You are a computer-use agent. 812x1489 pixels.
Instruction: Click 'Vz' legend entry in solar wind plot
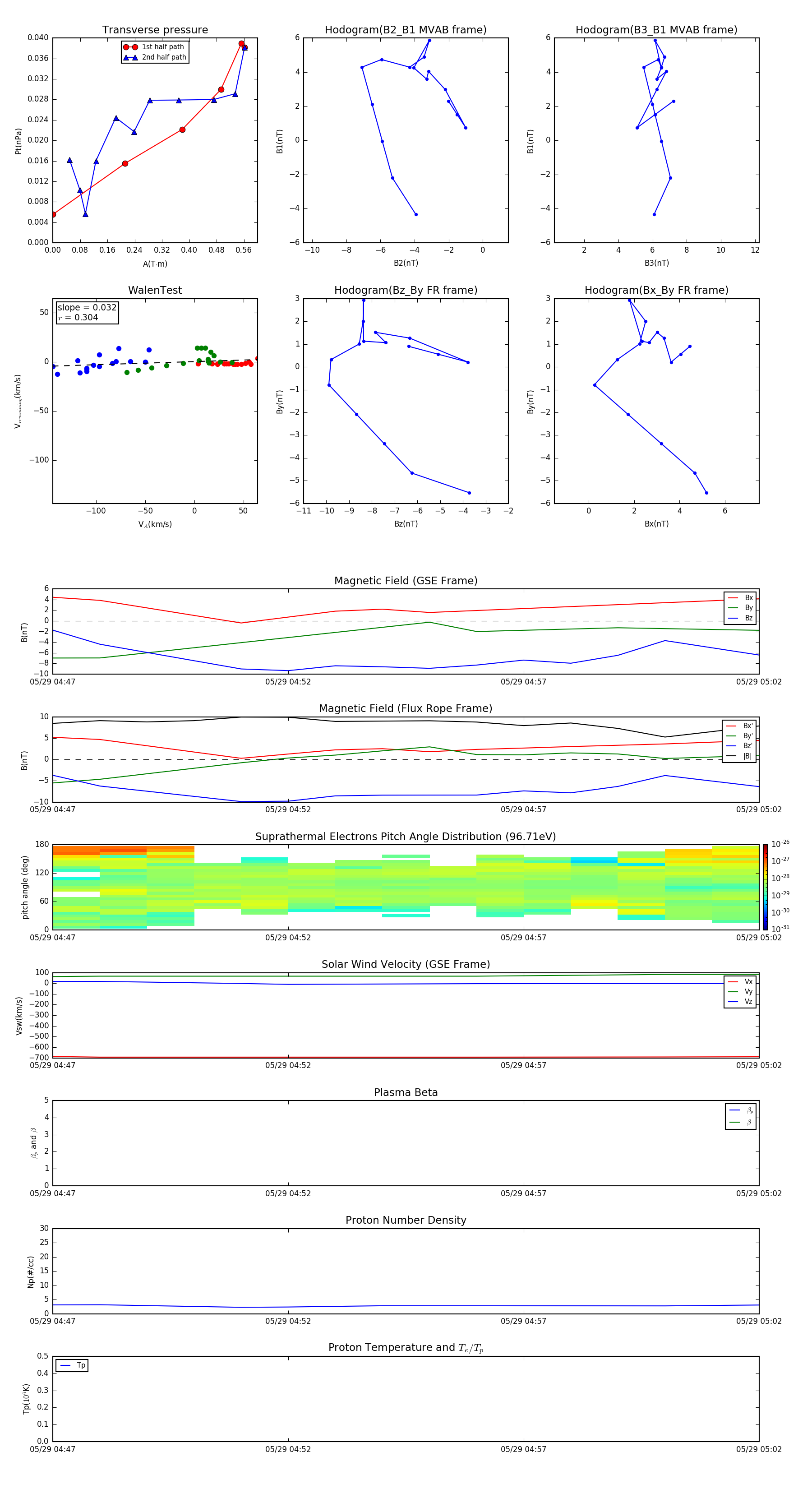pyautogui.click(x=740, y=1002)
